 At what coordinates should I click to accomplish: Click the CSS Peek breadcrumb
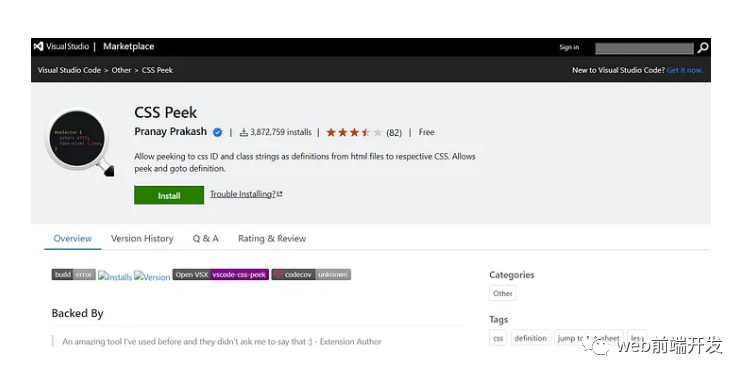point(157,70)
